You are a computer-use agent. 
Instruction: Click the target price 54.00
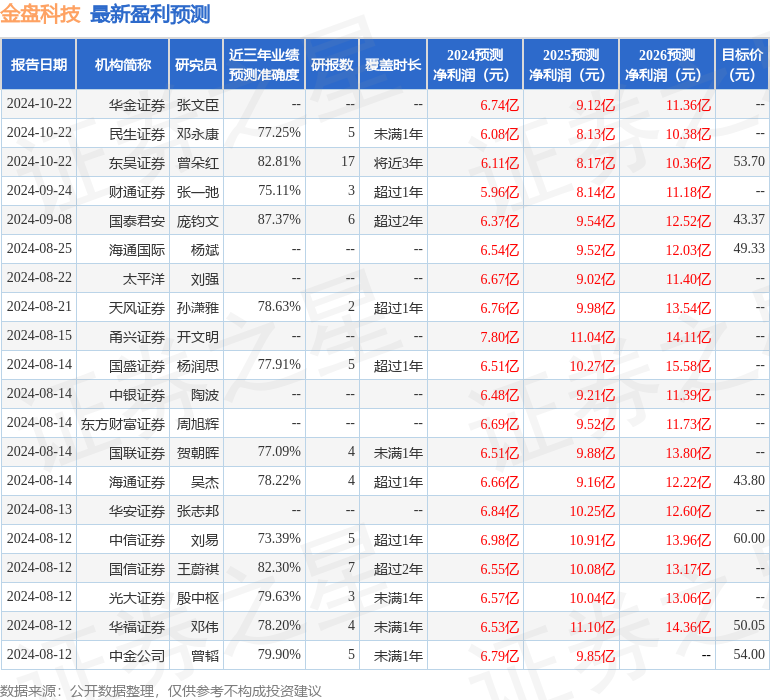(x=749, y=654)
